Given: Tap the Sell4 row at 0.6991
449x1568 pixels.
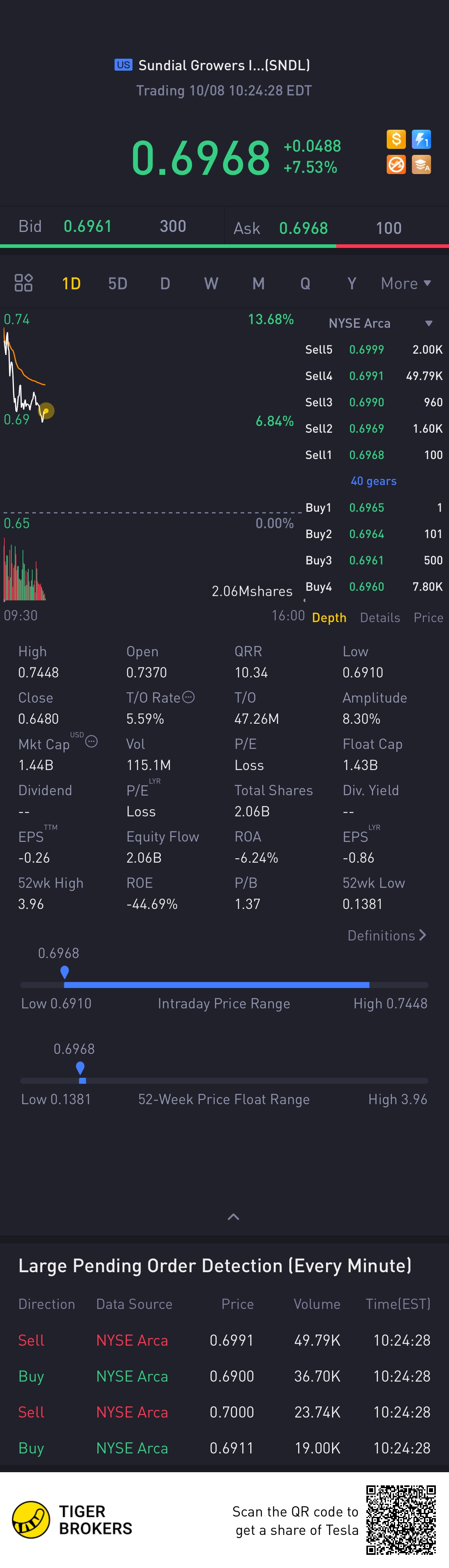Looking at the screenshot, I should click(374, 376).
